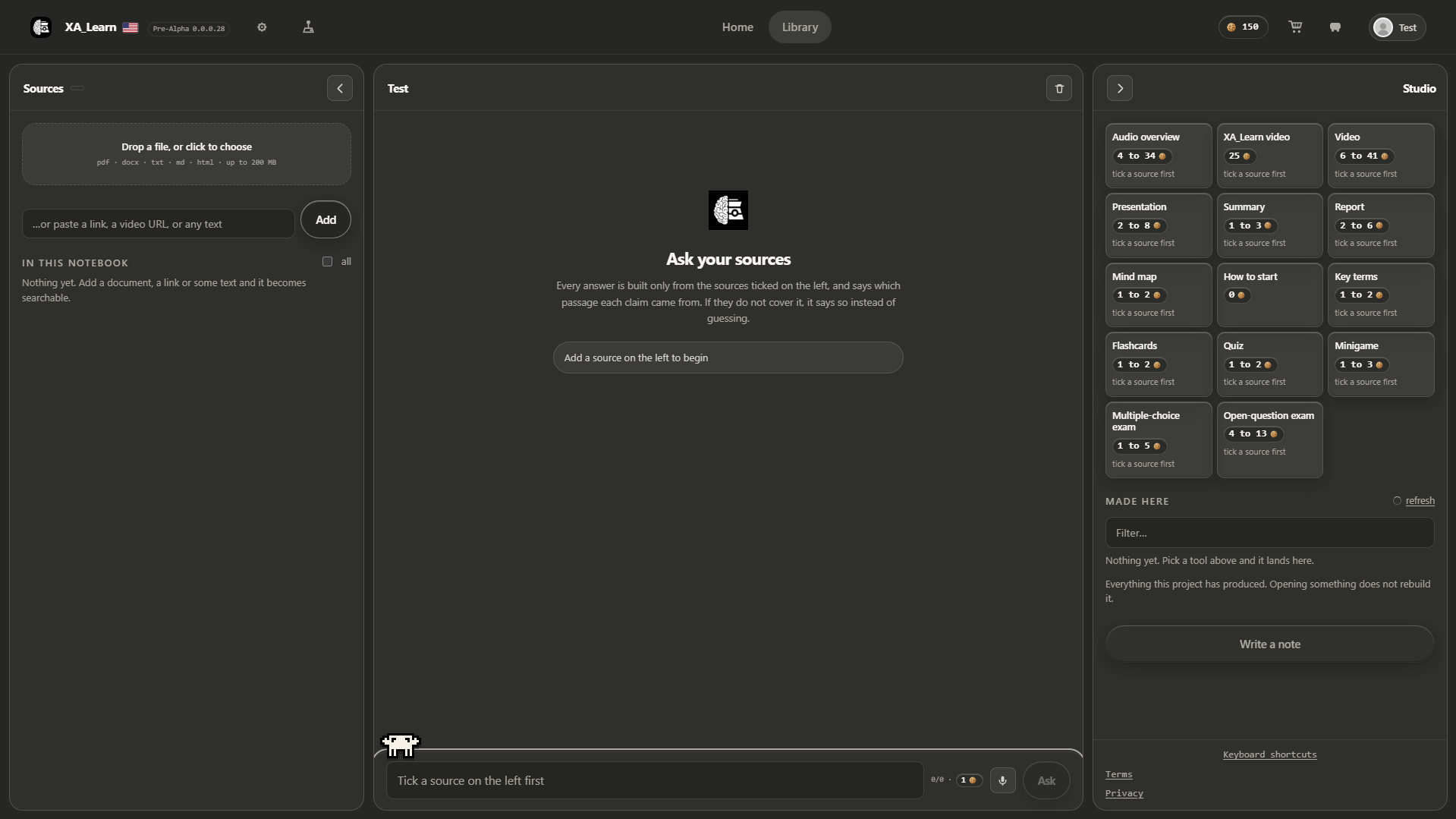This screenshot has width=1456, height=819.
Task: Collapse the Studio panel with right chevron
Action: 1120,88
